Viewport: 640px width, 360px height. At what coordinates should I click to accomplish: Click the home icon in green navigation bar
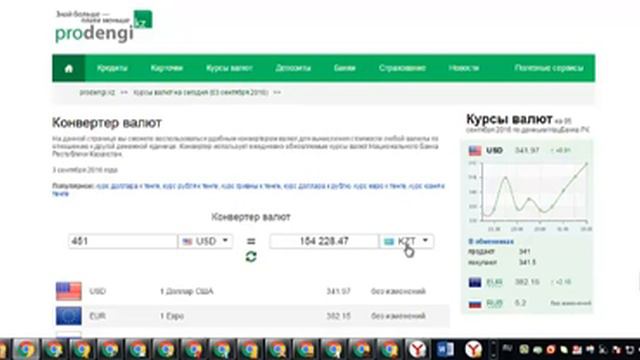[69, 68]
